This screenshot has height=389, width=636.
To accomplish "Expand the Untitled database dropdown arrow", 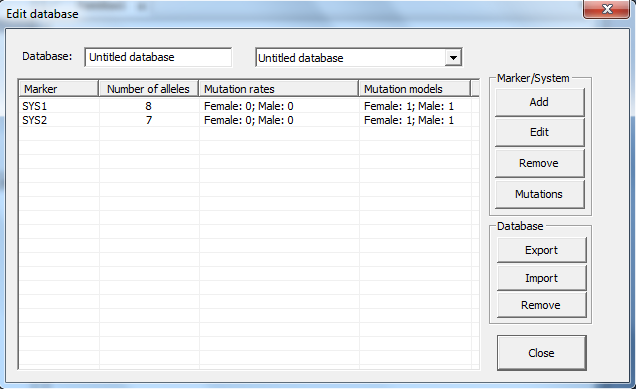I will point(453,58).
